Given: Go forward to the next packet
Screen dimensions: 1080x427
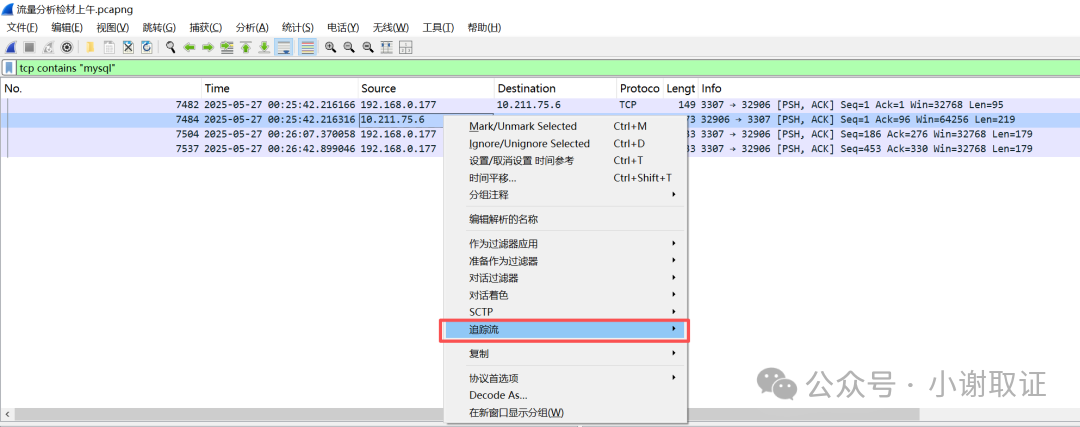Looking at the screenshot, I should point(207,48).
